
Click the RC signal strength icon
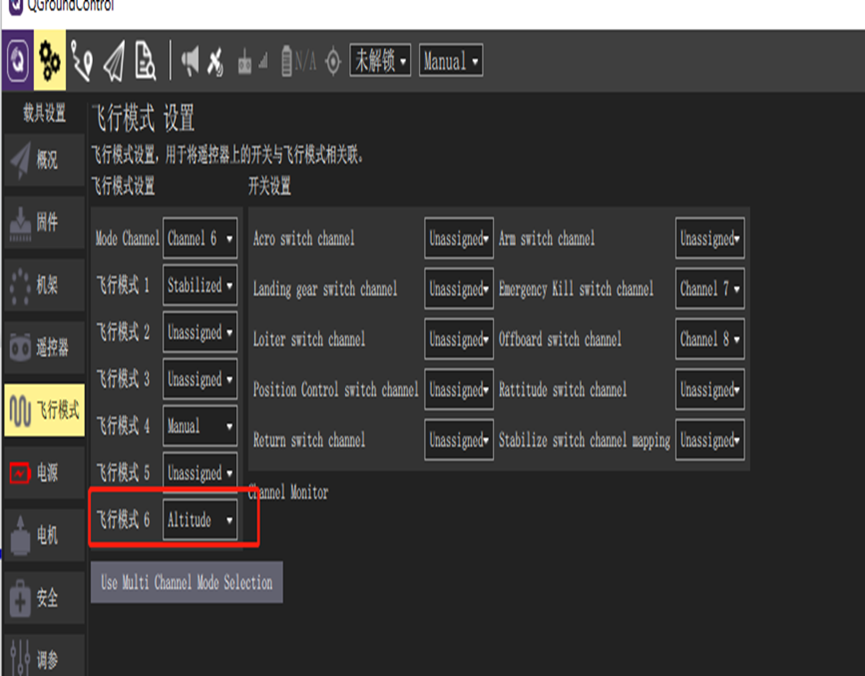[x=251, y=61]
